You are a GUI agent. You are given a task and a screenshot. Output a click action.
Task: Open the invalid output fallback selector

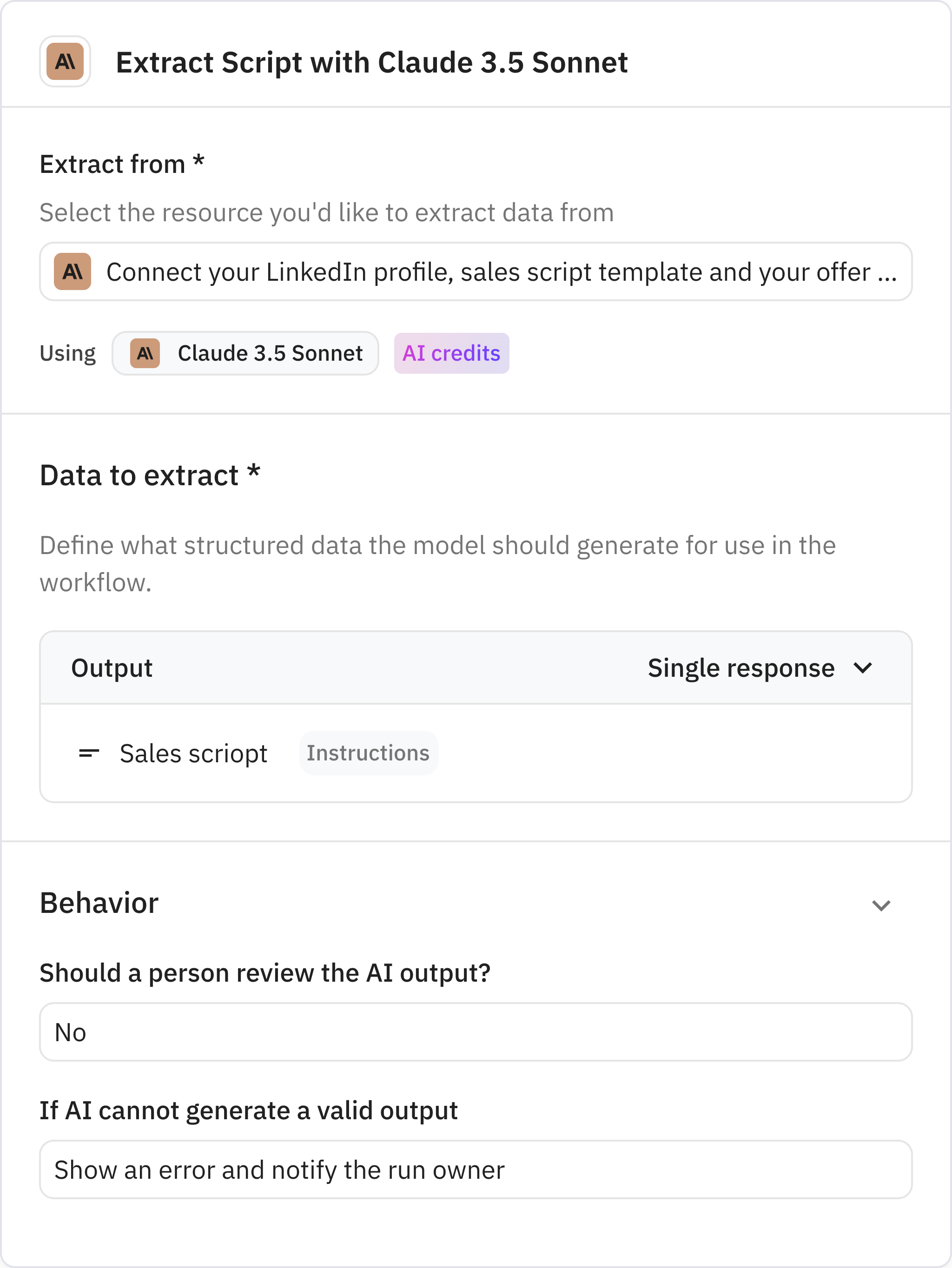pyautogui.click(x=475, y=1169)
